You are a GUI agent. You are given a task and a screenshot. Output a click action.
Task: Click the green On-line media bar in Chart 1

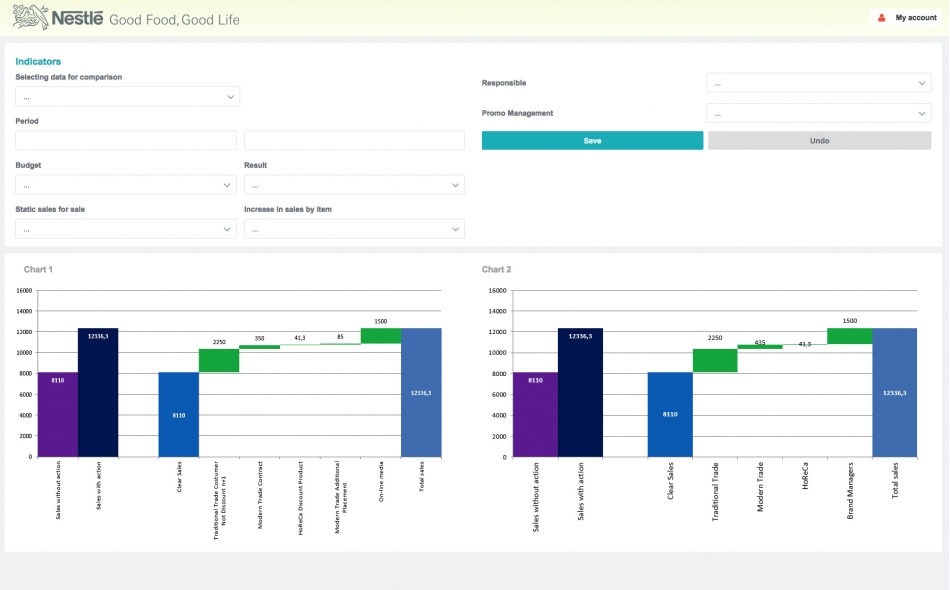tap(381, 336)
